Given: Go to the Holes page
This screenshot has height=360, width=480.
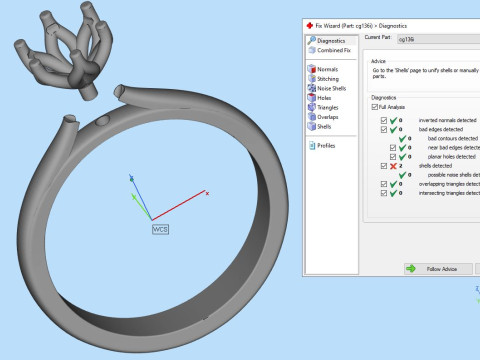Looking at the screenshot, I should [x=324, y=98].
